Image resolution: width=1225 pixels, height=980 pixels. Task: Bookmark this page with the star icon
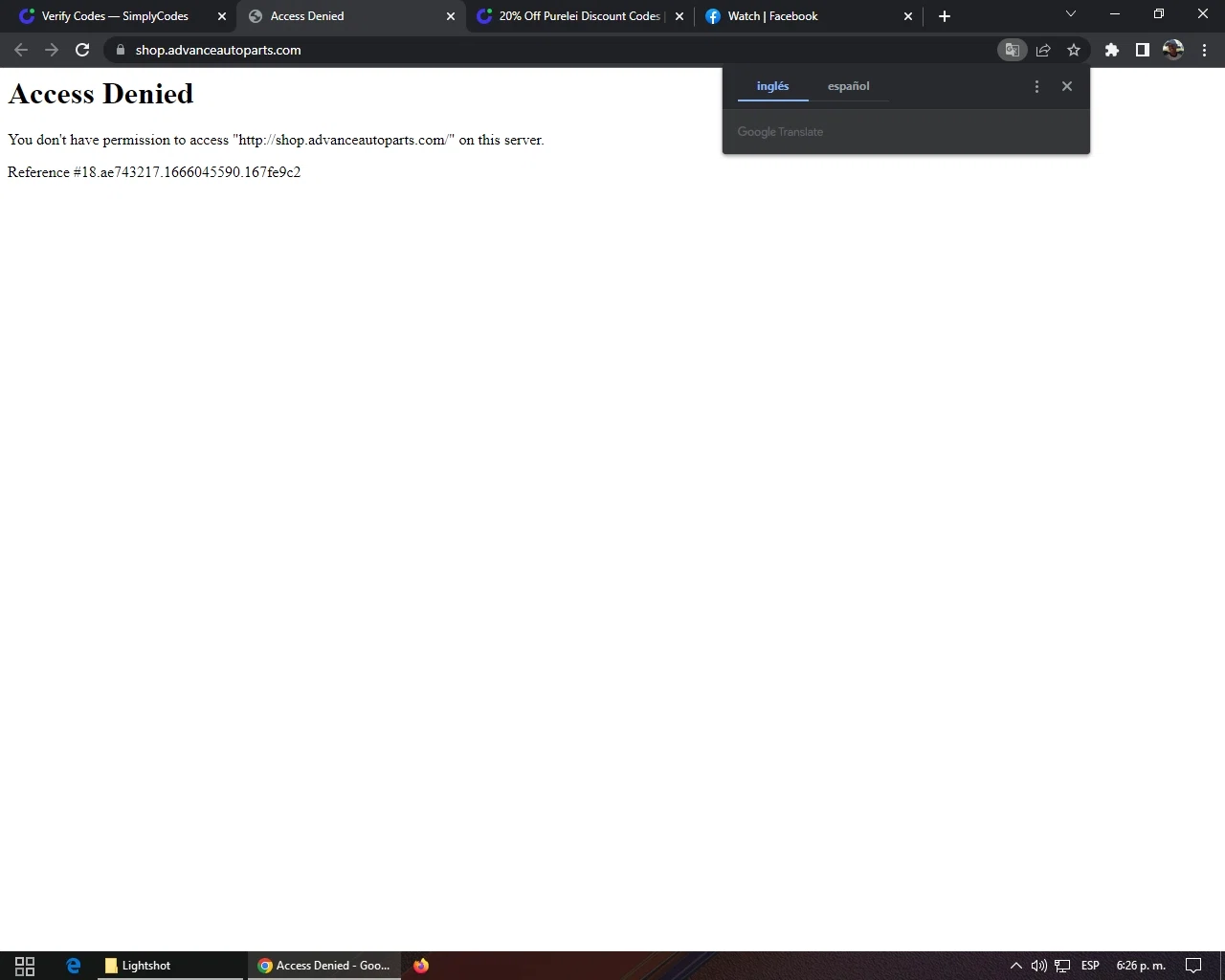(x=1074, y=50)
